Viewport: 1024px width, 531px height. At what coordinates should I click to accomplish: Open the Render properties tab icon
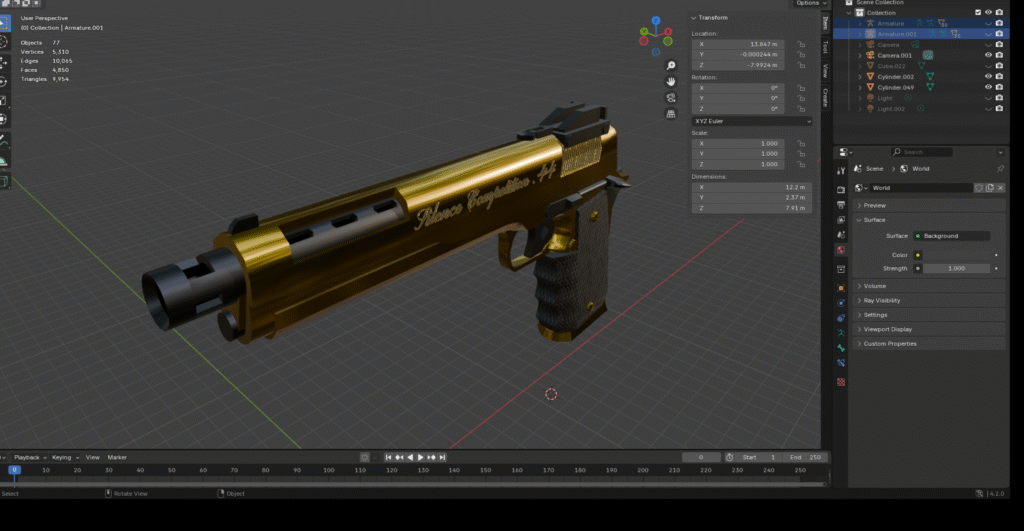pyautogui.click(x=841, y=190)
